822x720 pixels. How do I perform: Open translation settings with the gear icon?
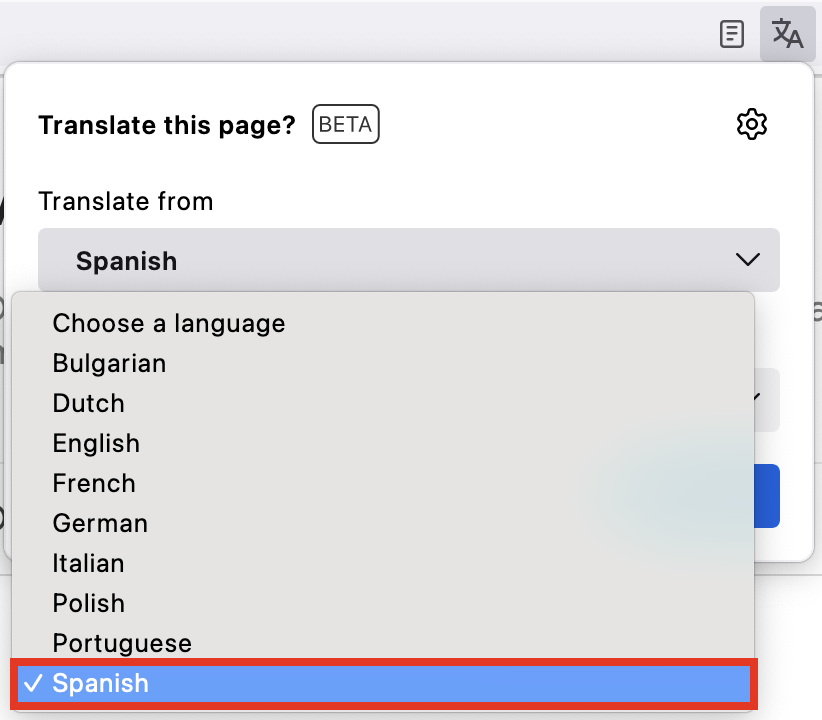click(752, 124)
